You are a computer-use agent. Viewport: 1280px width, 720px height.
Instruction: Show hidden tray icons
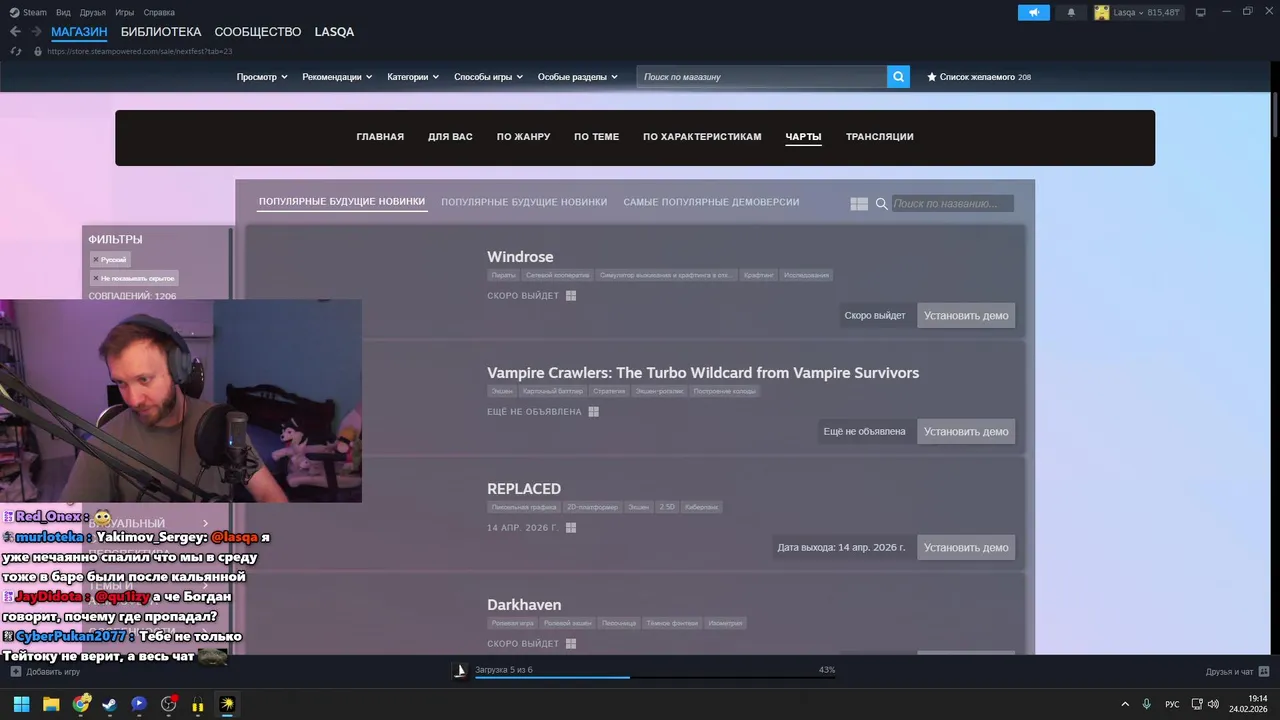tap(1125, 704)
